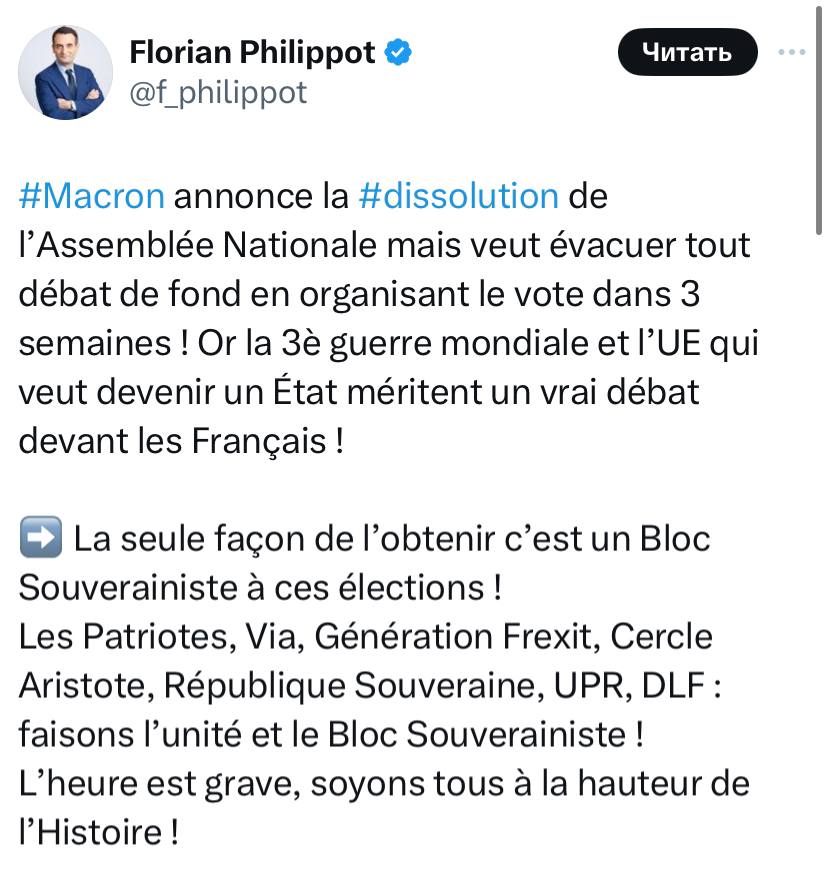828x887 pixels.
Task: Open the three-dot more options menu
Action: (x=791, y=52)
